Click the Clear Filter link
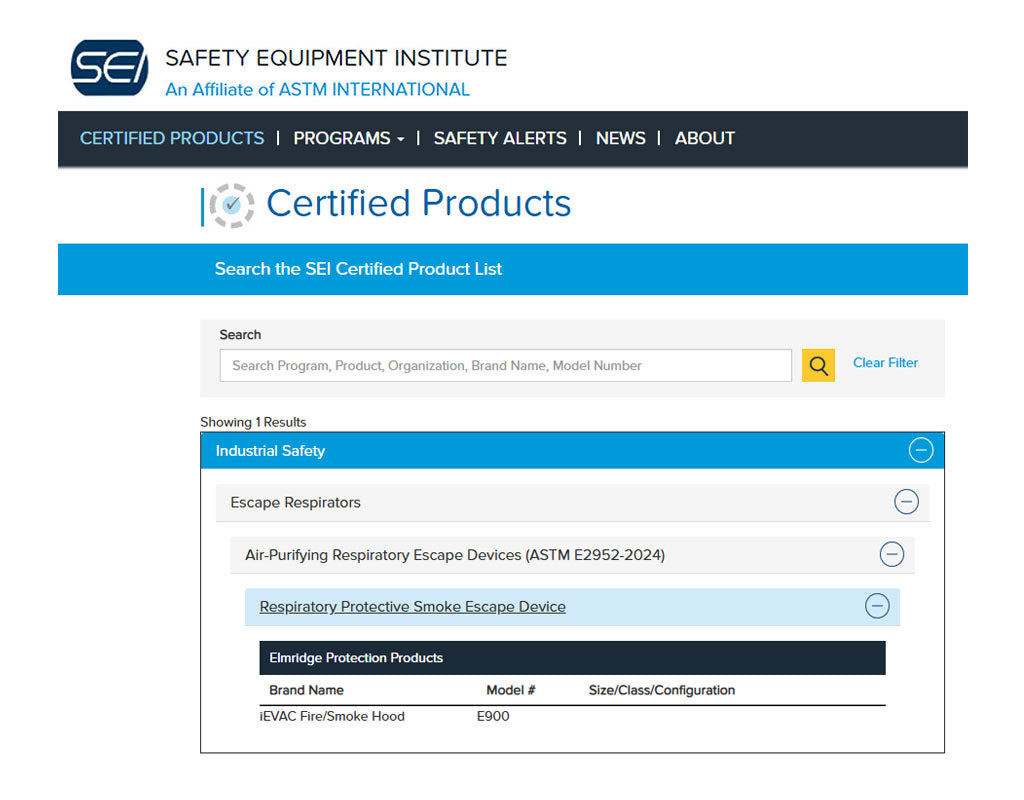The image size is (1024, 800). 885,362
